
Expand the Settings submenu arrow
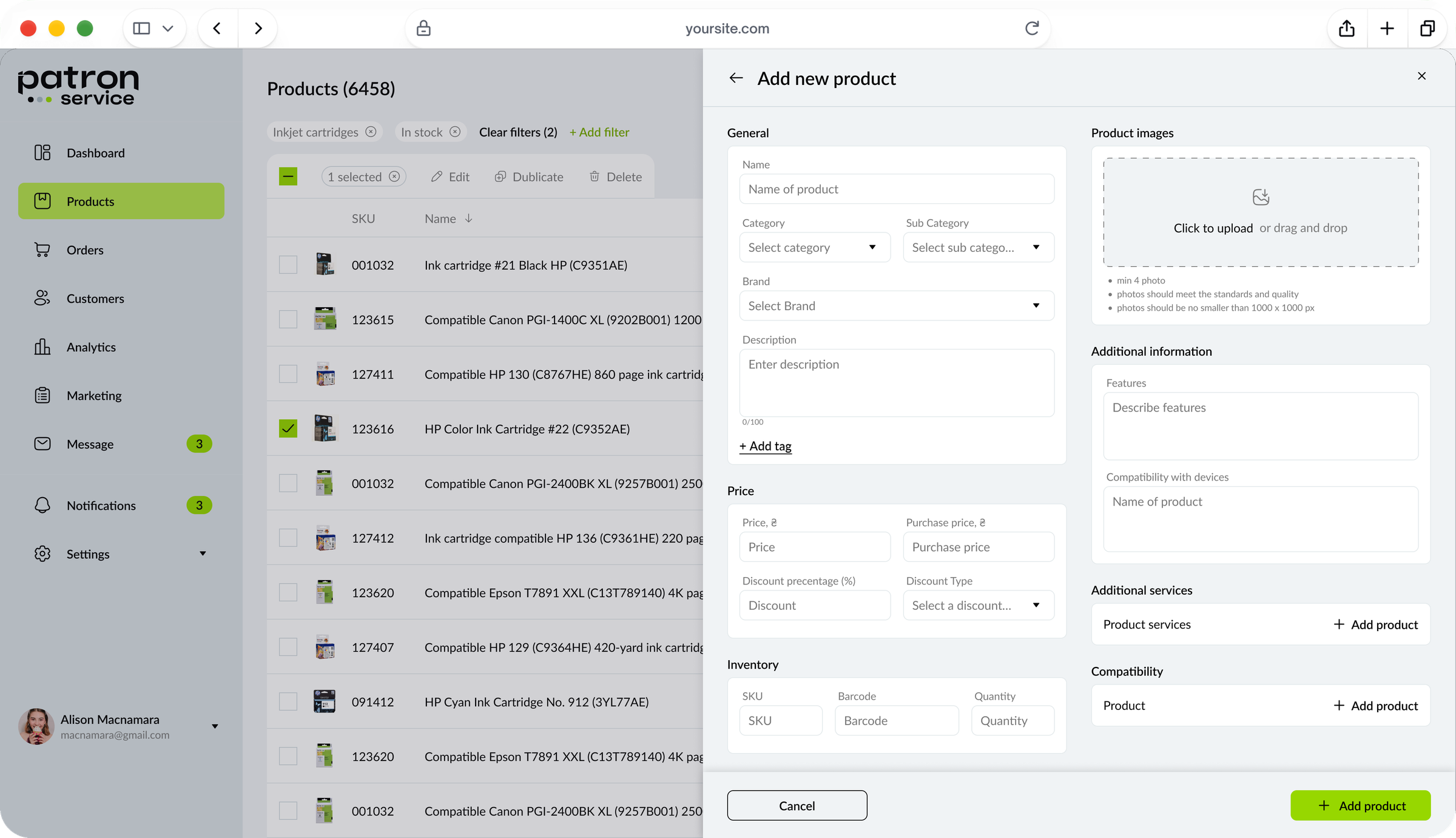[203, 553]
